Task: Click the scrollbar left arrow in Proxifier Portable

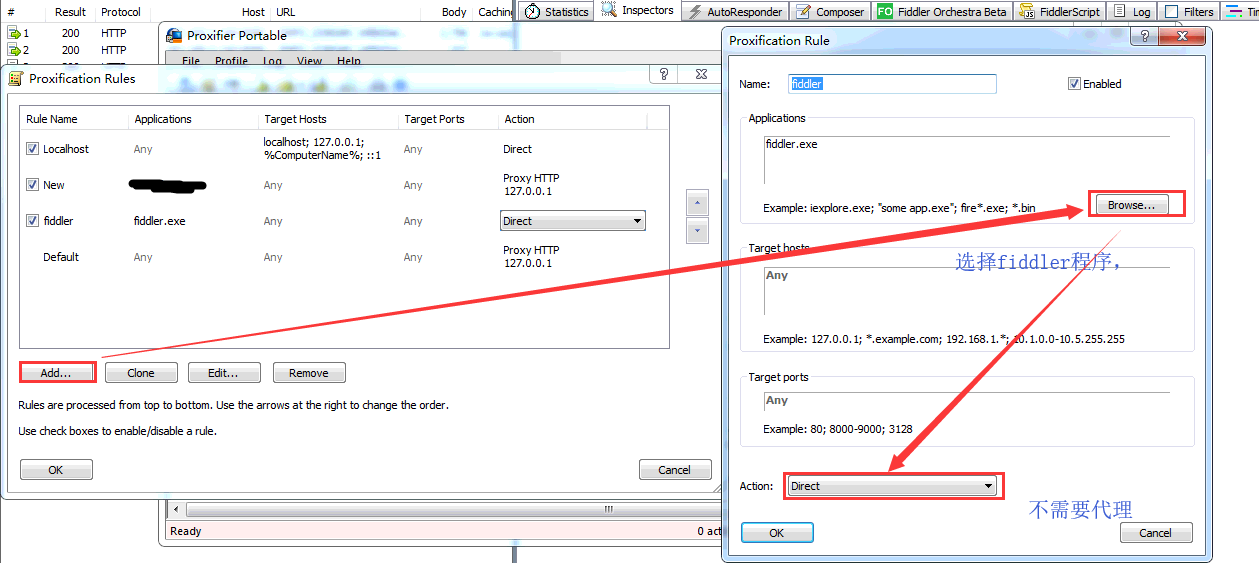Action: point(177,509)
